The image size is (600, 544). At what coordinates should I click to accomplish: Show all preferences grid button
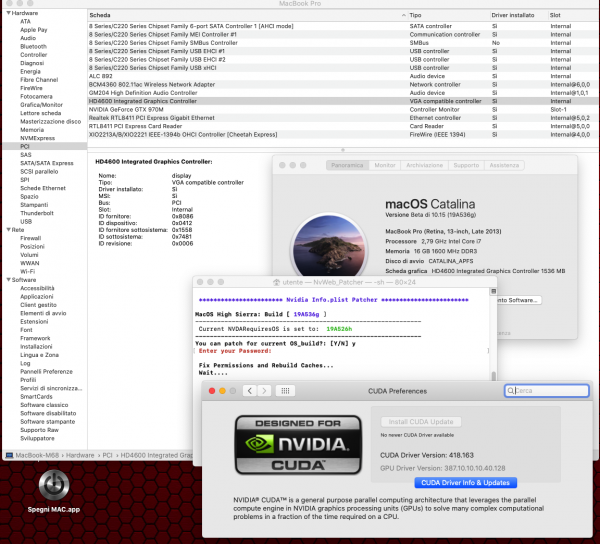[x=285, y=391]
